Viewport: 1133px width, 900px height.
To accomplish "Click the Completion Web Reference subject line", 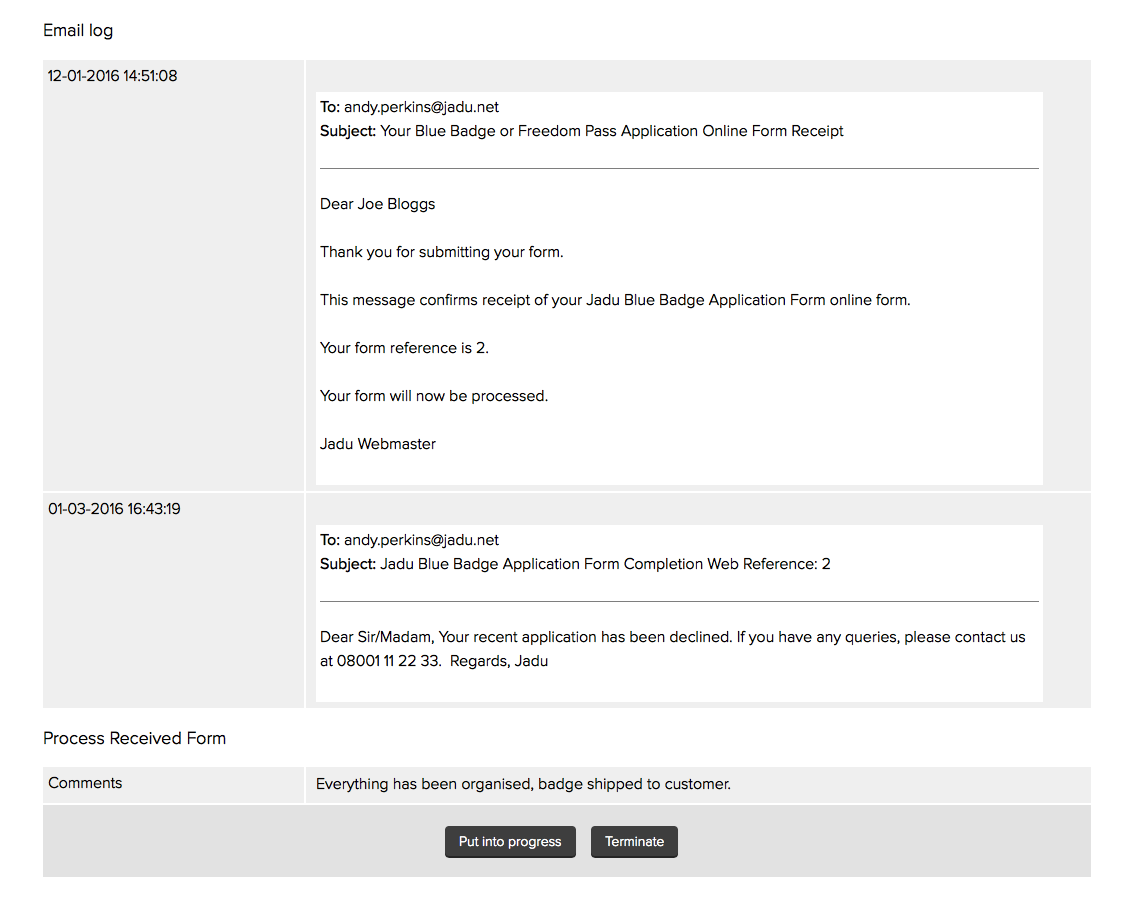I will coord(605,564).
